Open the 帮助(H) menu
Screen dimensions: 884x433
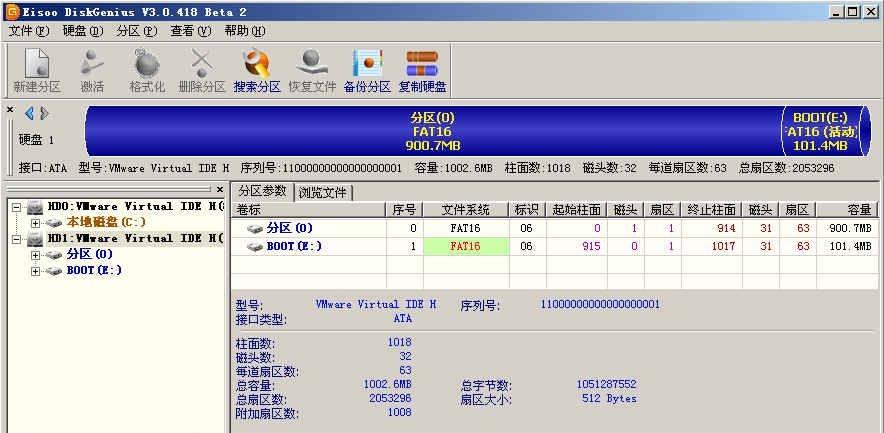coord(245,31)
